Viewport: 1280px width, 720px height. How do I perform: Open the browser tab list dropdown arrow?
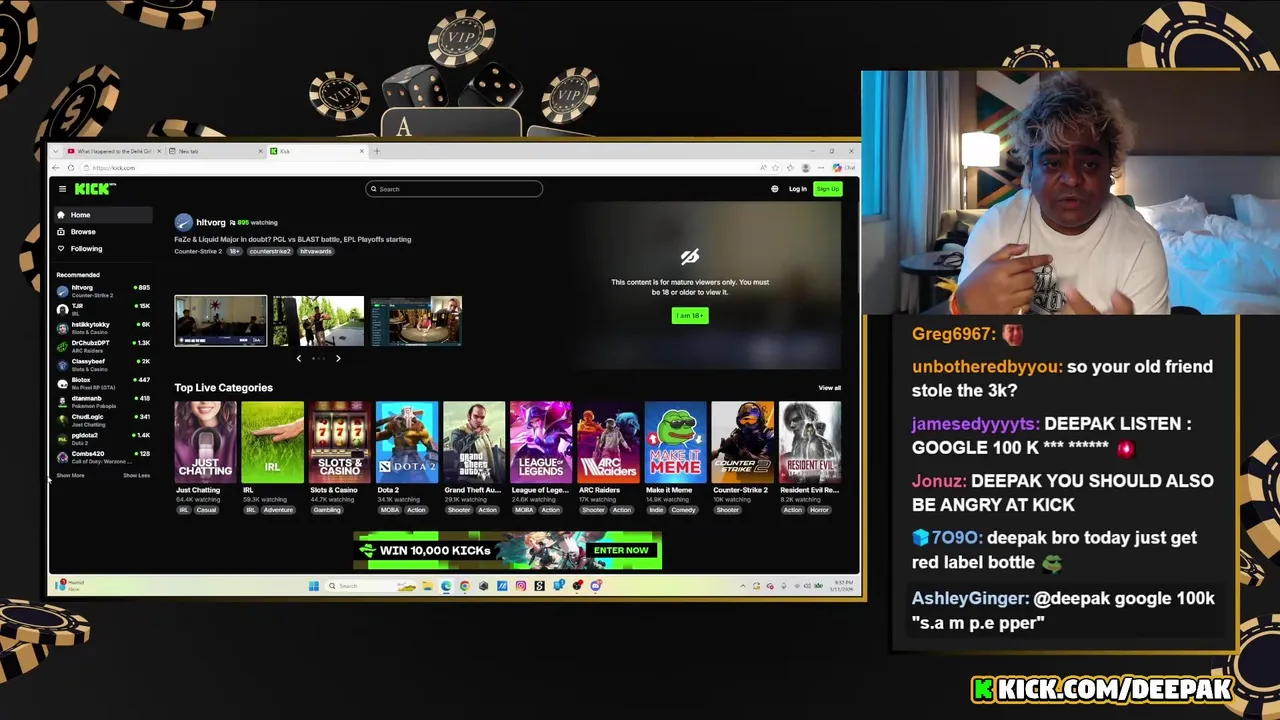(x=56, y=151)
